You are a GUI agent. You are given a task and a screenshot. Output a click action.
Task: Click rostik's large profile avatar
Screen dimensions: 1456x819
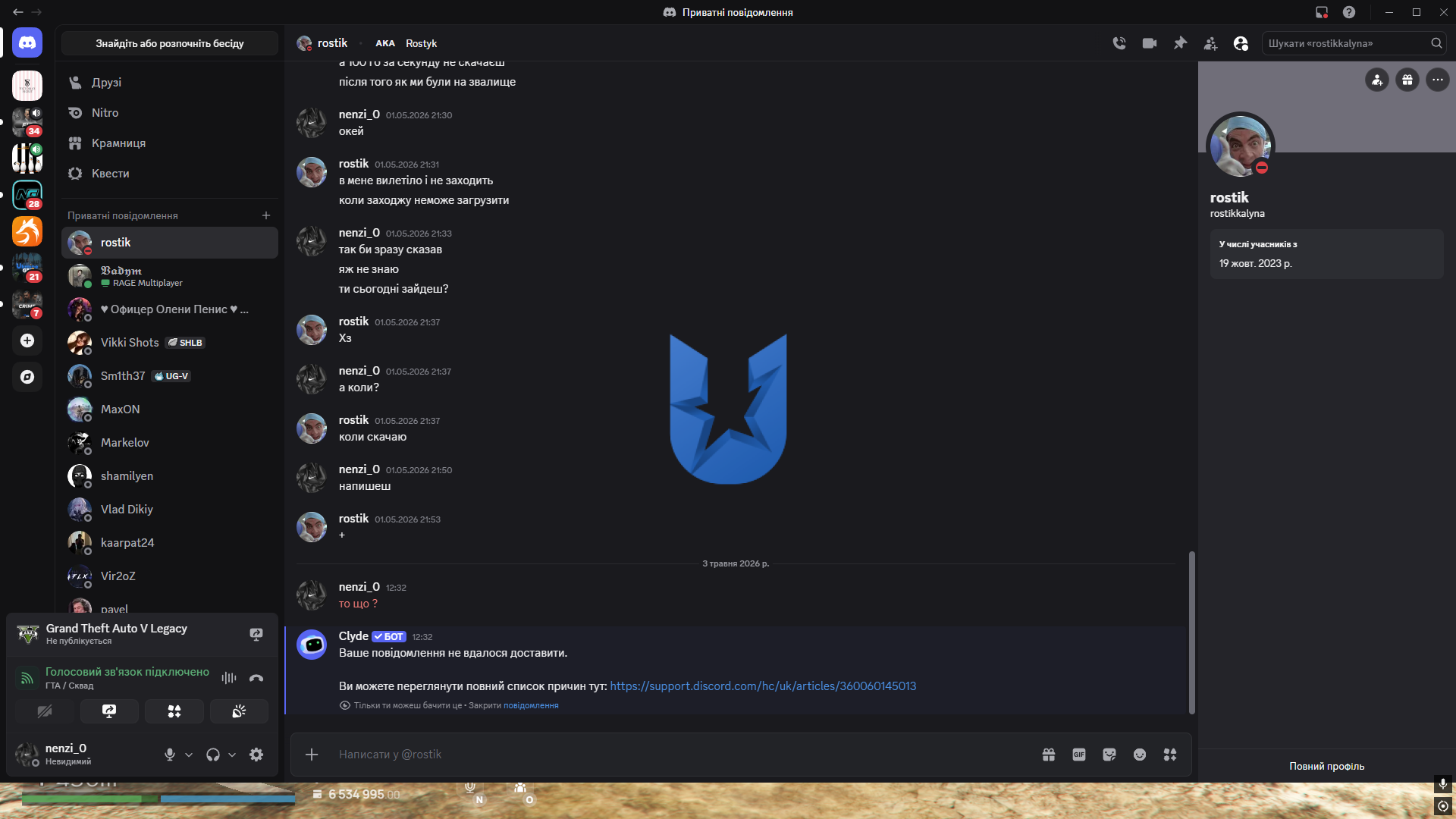1240,146
